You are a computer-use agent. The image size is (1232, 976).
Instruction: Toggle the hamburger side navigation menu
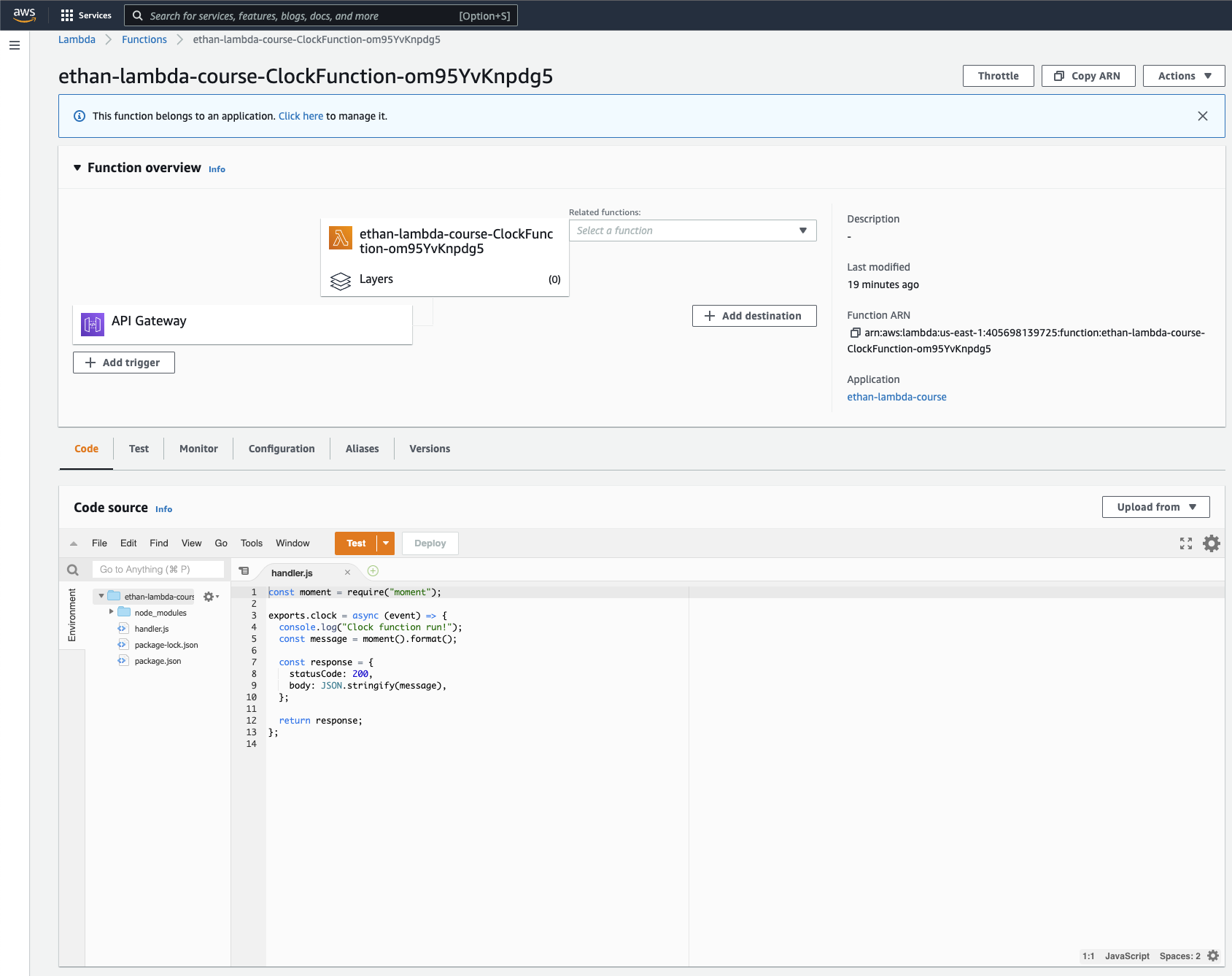coord(15,45)
